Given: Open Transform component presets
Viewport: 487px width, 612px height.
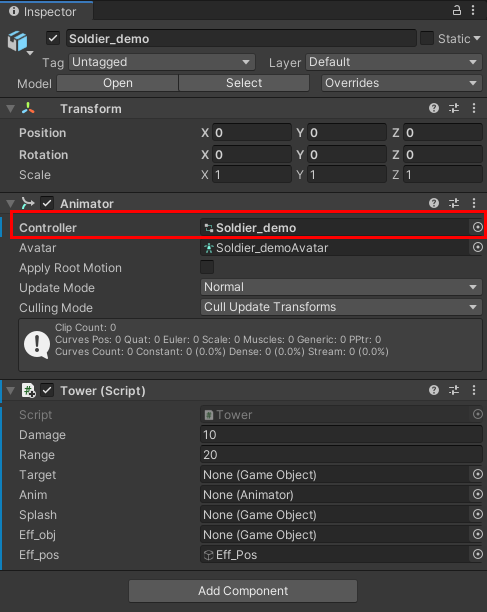Looking at the screenshot, I should pyautogui.click(x=454, y=108).
